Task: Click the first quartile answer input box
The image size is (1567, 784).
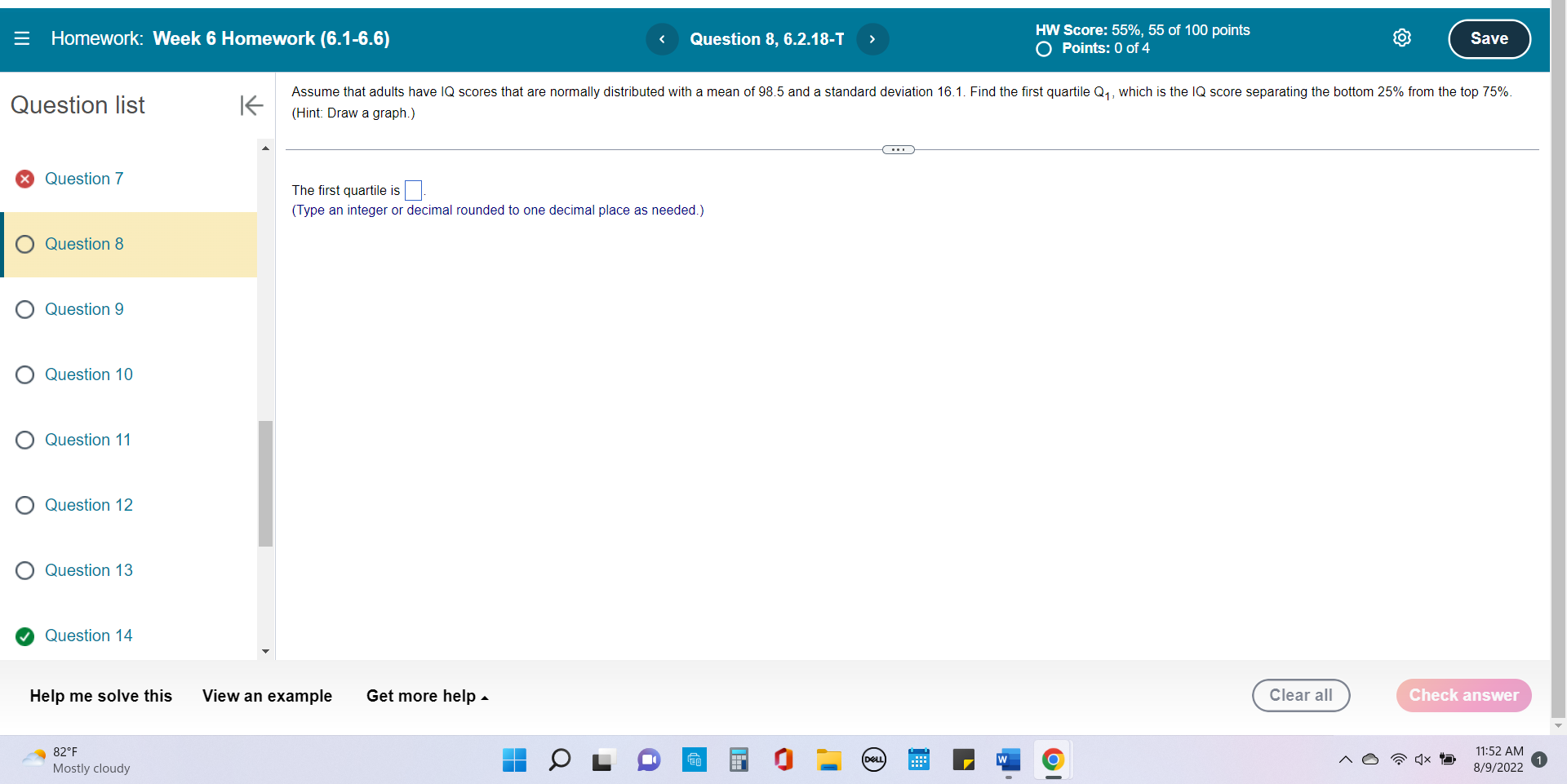Action: click(413, 190)
